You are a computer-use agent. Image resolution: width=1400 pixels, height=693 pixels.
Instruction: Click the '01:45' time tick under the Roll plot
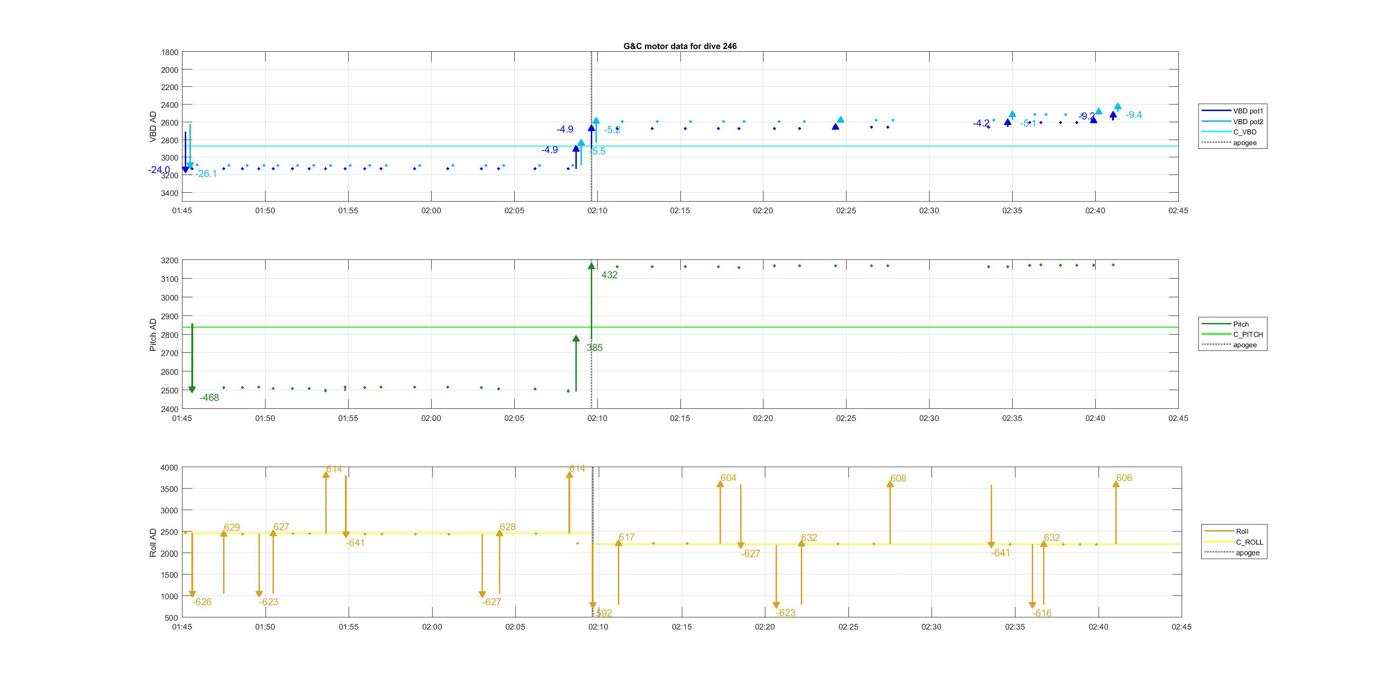(x=182, y=627)
